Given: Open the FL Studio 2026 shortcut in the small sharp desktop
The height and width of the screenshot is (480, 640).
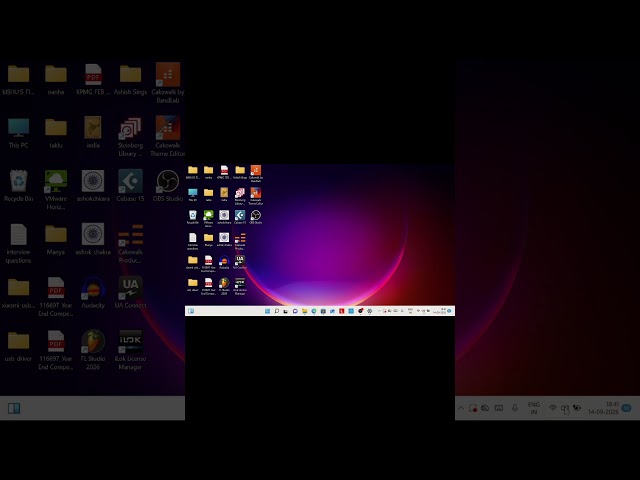Looking at the screenshot, I should point(224,286).
